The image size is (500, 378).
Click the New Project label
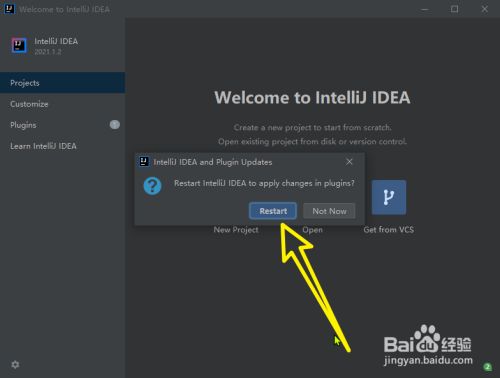pyautogui.click(x=236, y=230)
